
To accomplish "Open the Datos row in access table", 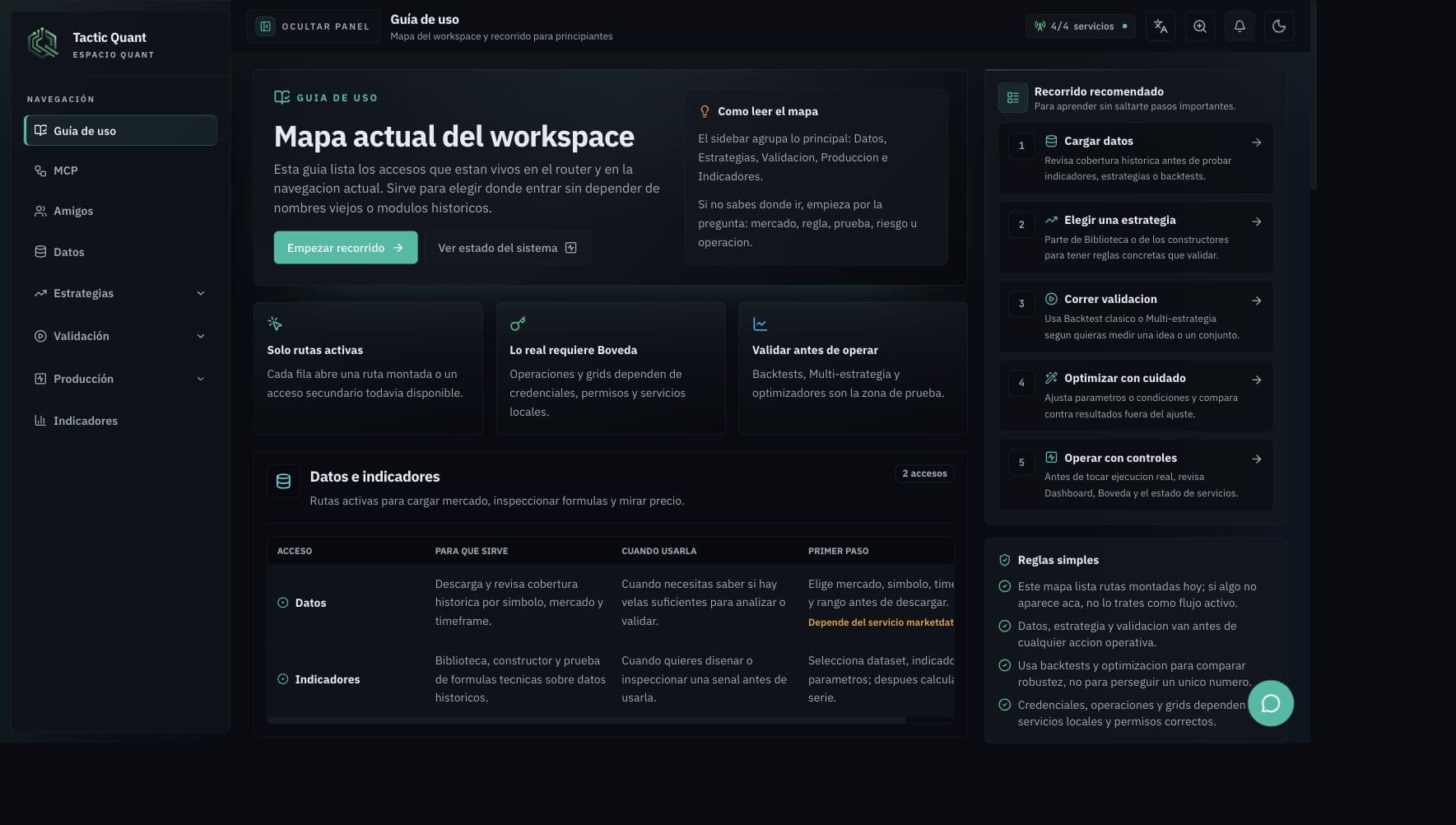I will [610, 603].
